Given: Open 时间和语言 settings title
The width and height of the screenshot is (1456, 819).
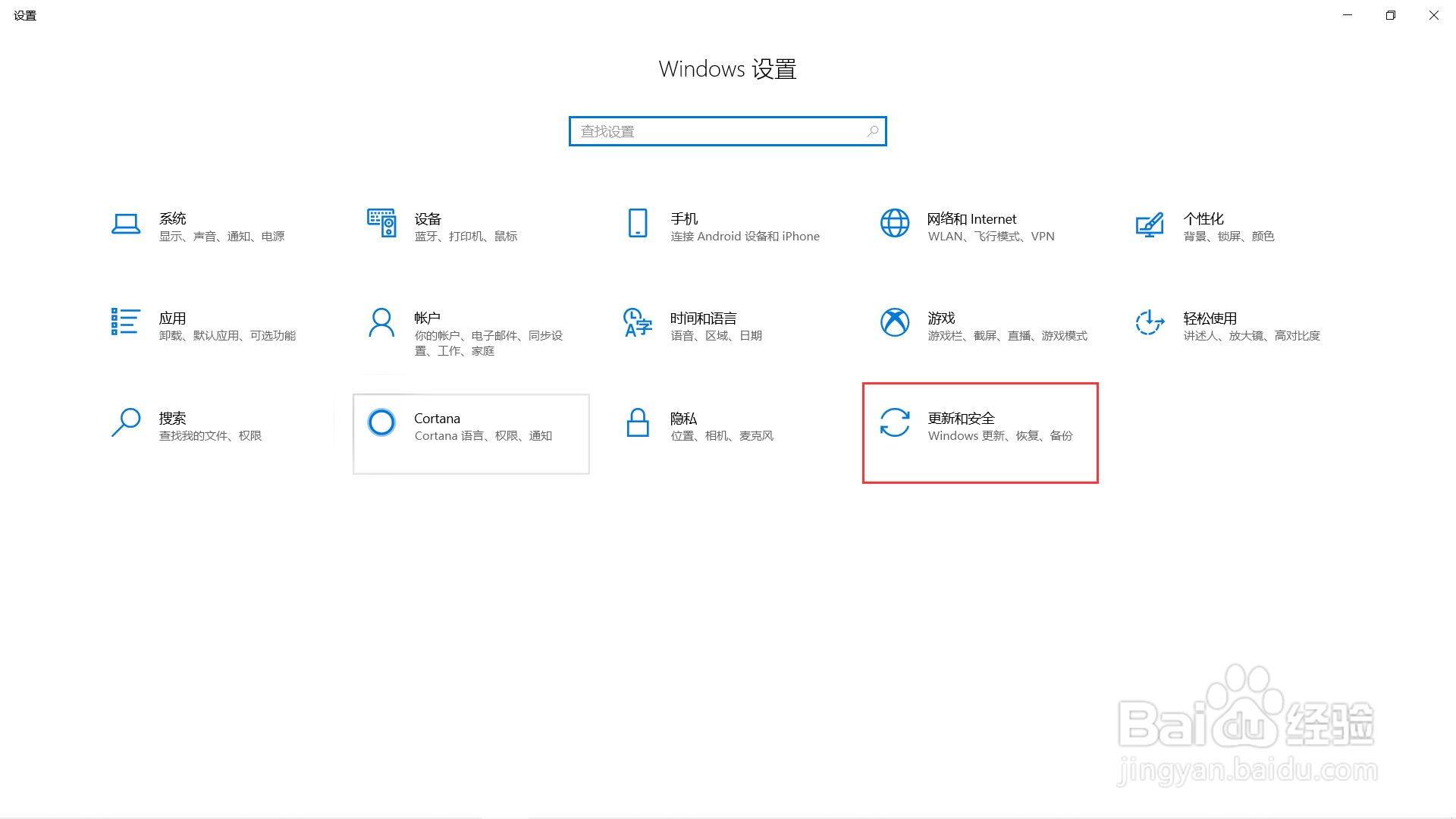Looking at the screenshot, I should click(704, 318).
